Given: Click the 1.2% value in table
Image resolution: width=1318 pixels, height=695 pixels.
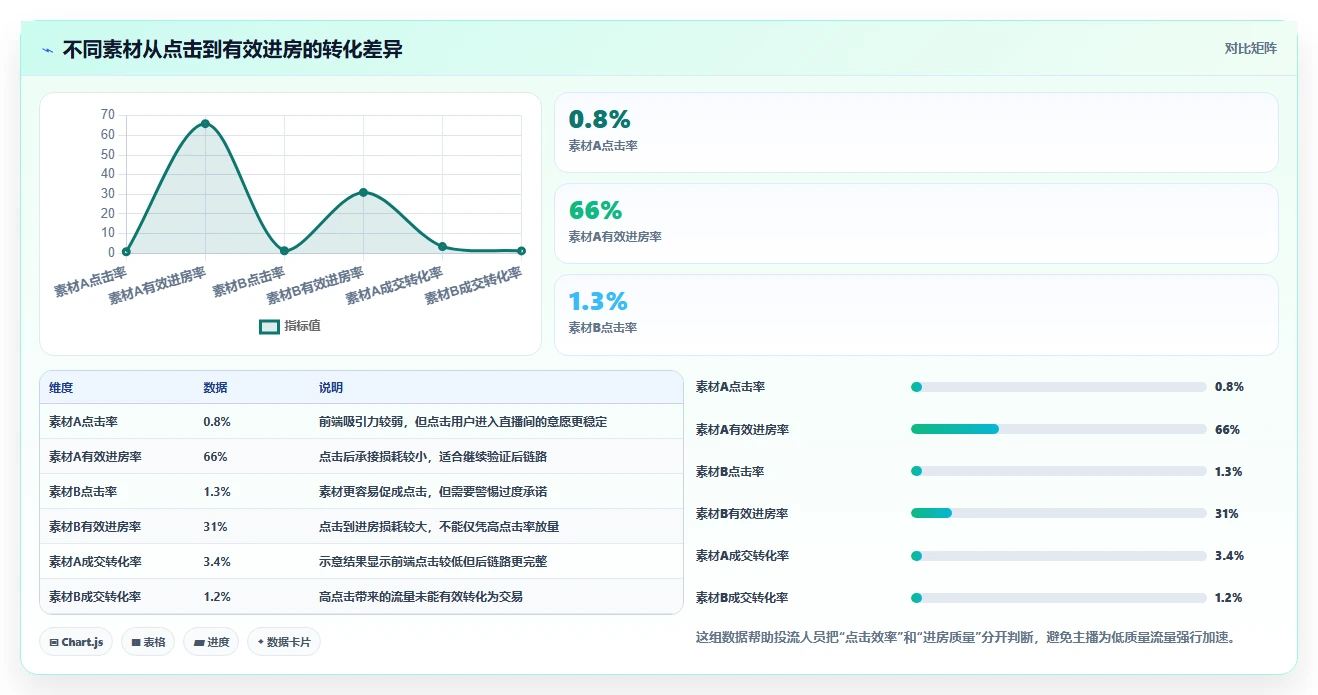Looking at the screenshot, I should click(x=217, y=597).
